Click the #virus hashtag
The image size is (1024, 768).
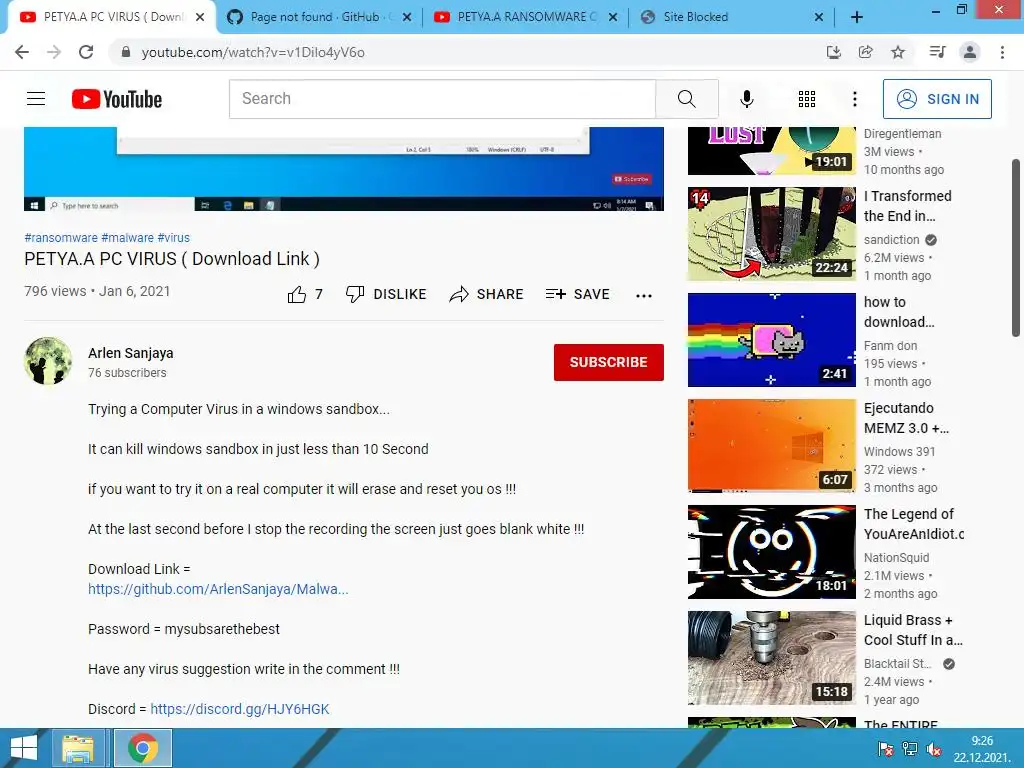[174, 238]
